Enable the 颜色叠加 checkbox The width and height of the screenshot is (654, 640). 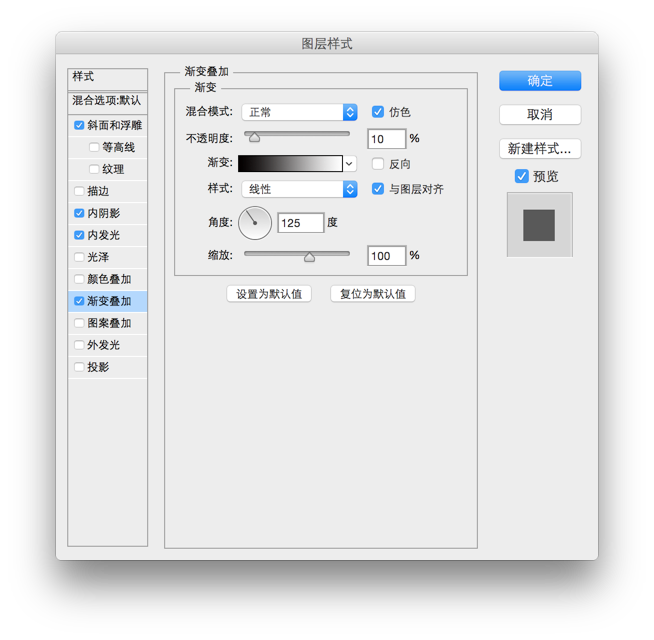tap(79, 279)
